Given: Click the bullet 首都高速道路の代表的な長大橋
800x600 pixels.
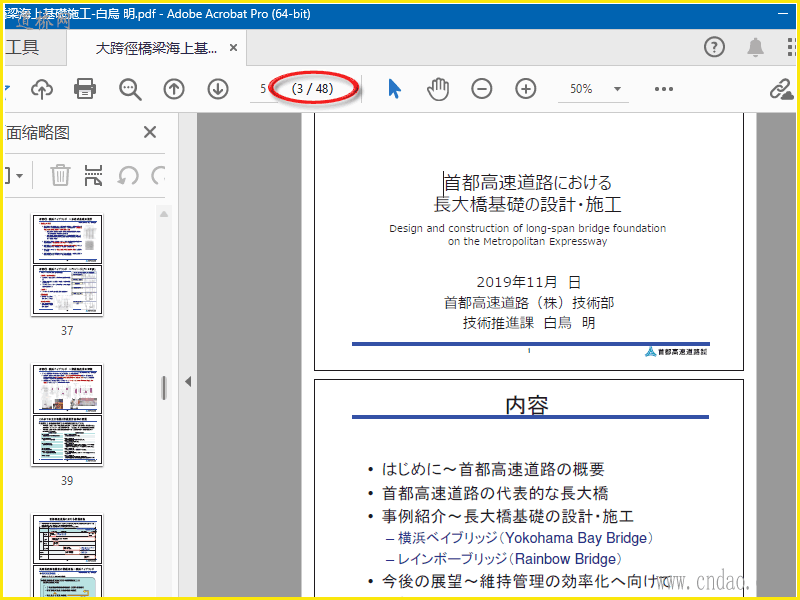Looking at the screenshot, I should tap(495, 493).
